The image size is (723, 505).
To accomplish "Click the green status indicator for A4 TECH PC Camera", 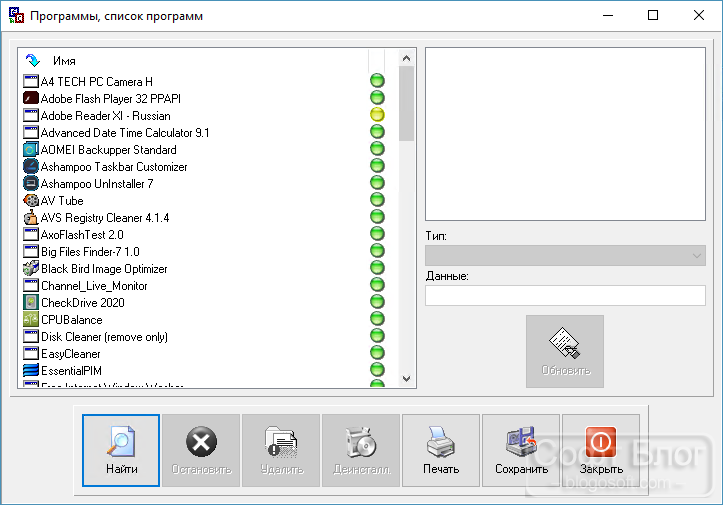I will [x=377, y=80].
